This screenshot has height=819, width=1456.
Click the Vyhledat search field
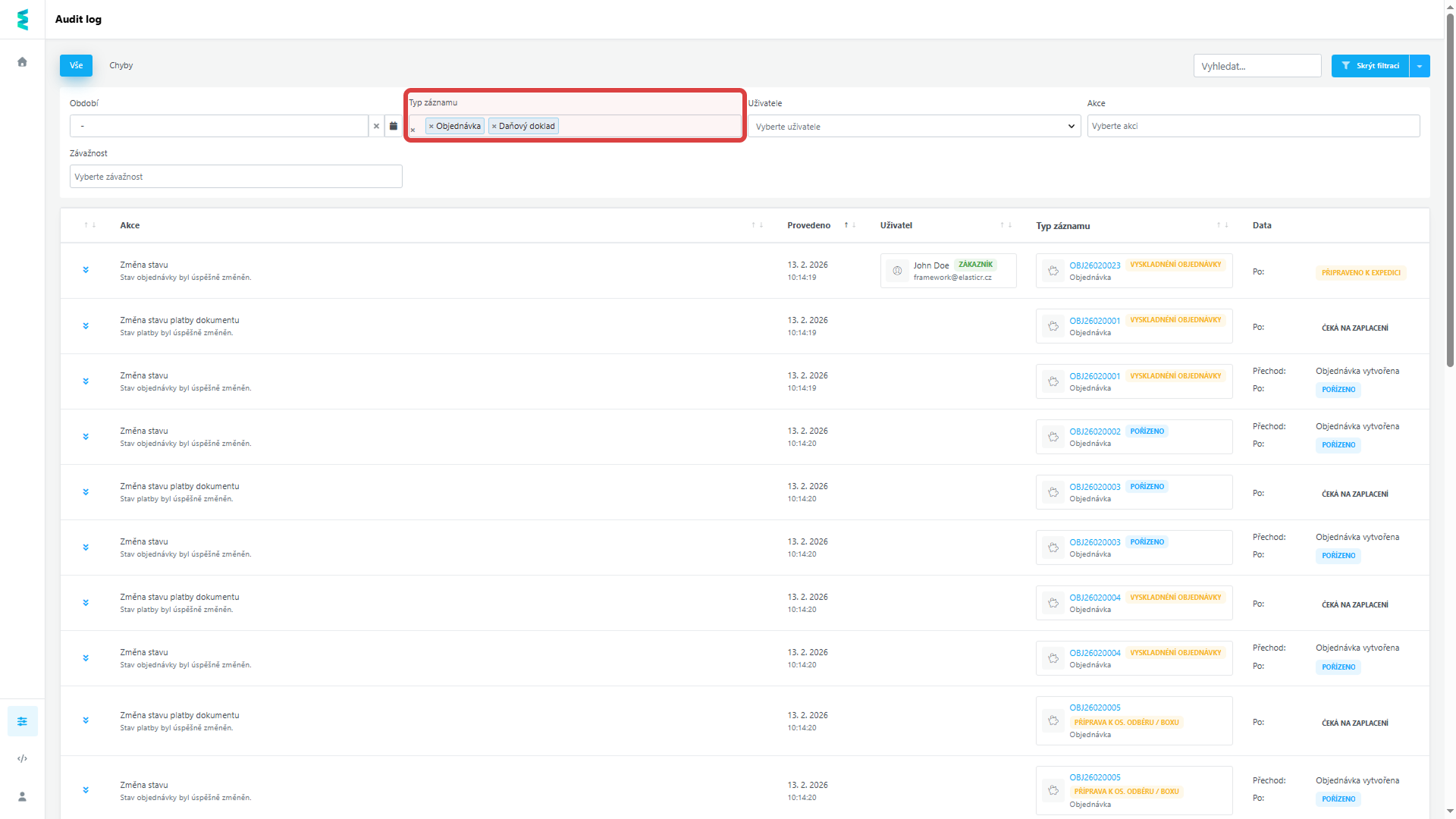[1257, 66]
